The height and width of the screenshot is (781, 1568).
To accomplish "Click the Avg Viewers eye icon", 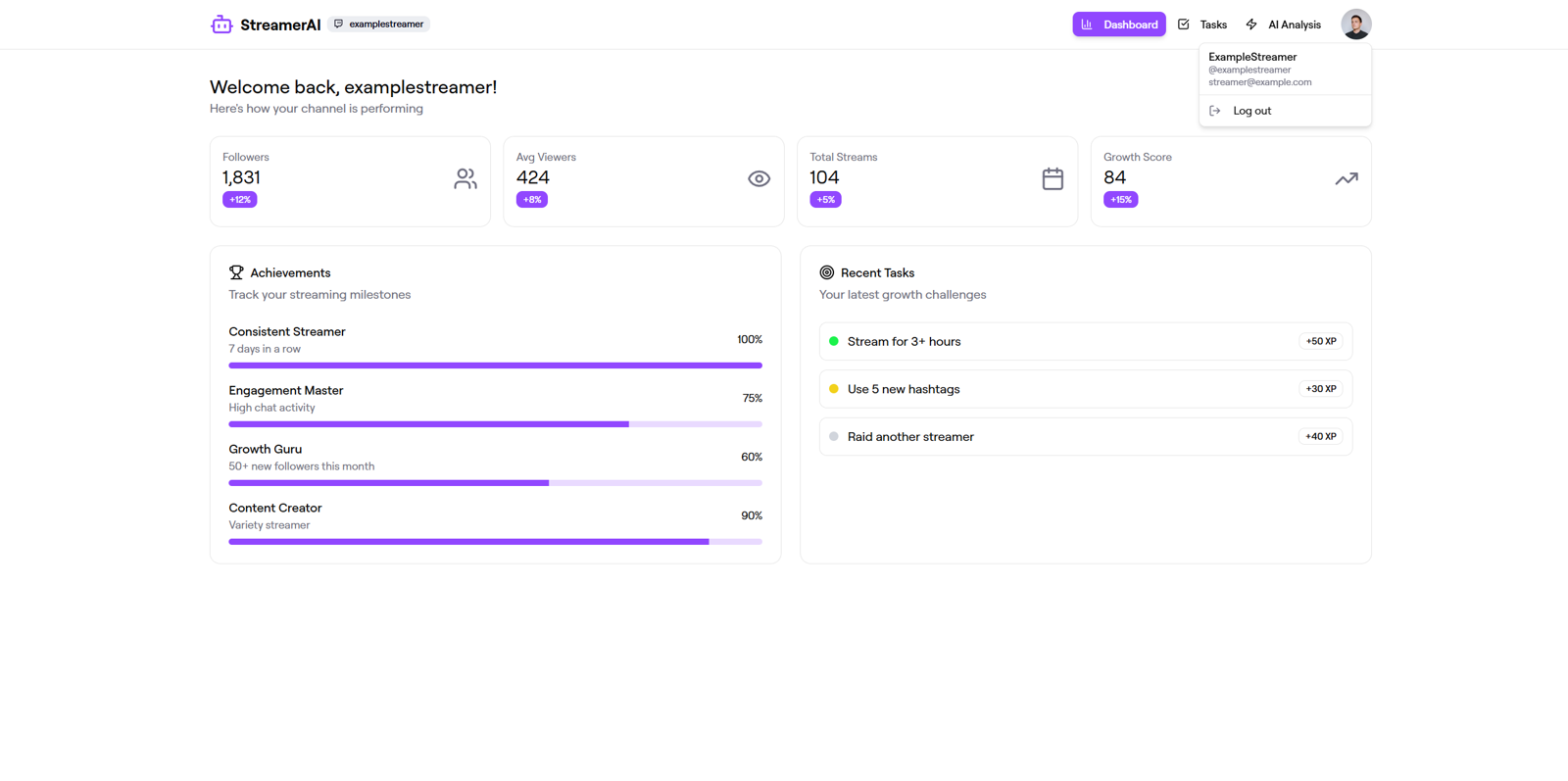I will click(759, 178).
